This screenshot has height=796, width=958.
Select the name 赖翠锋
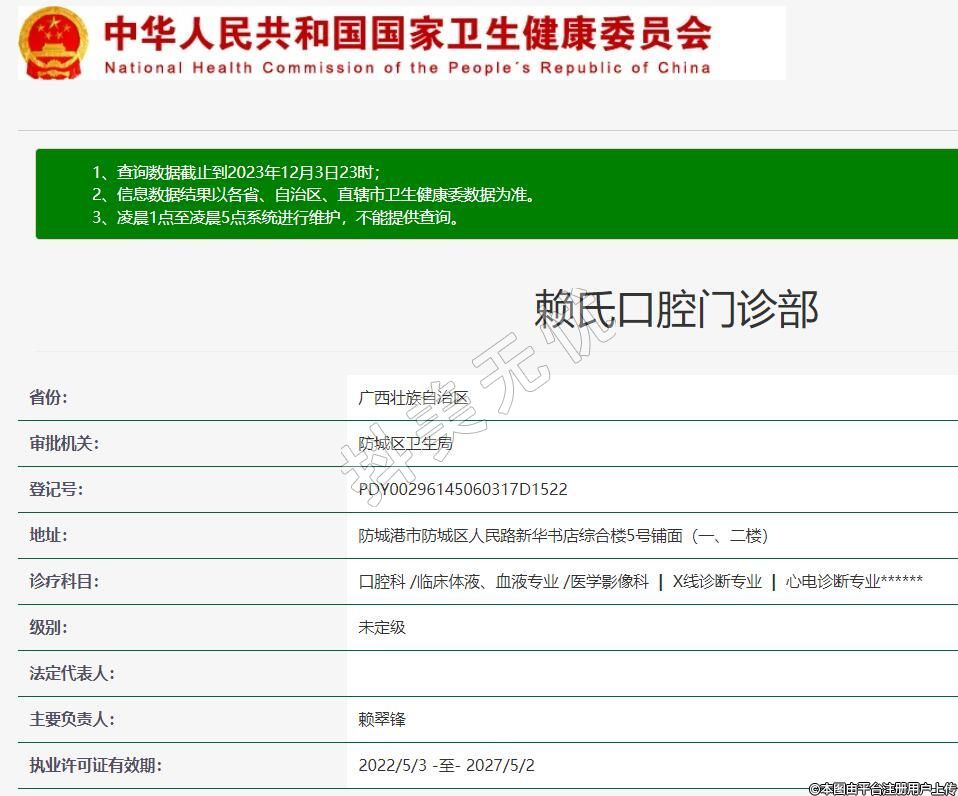pyautogui.click(x=382, y=719)
